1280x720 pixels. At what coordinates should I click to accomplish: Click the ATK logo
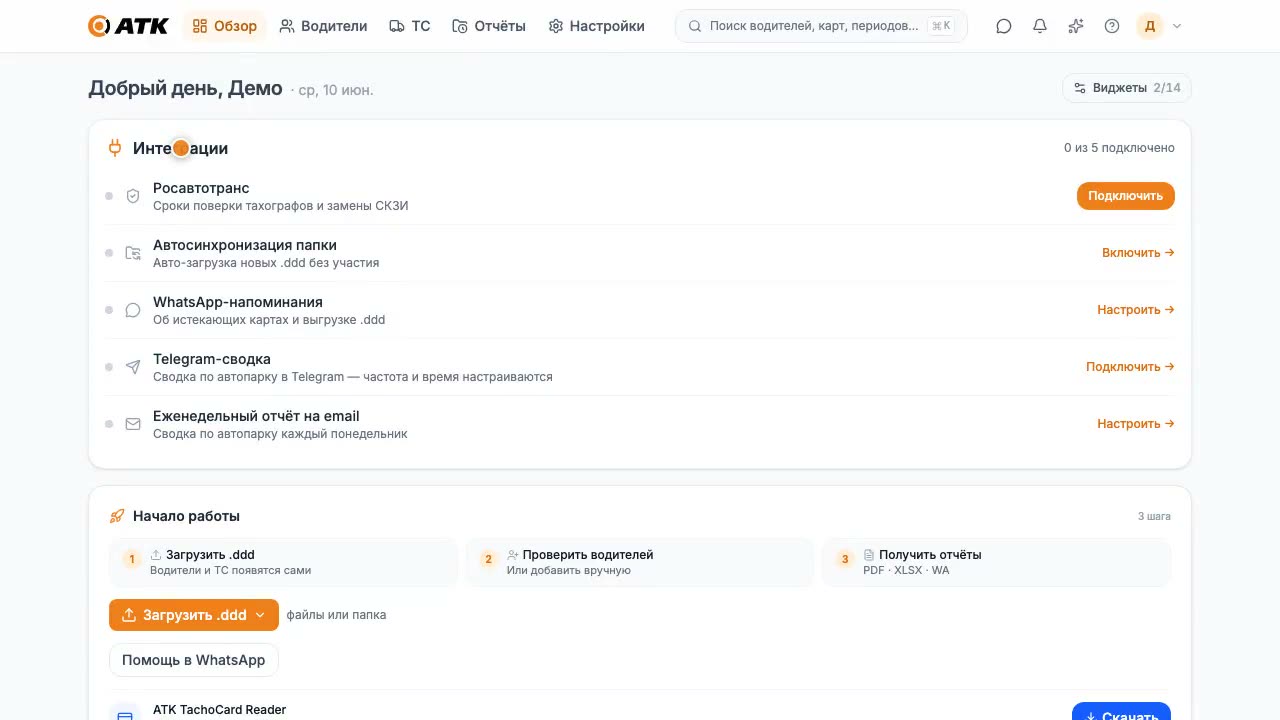pos(128,26)
